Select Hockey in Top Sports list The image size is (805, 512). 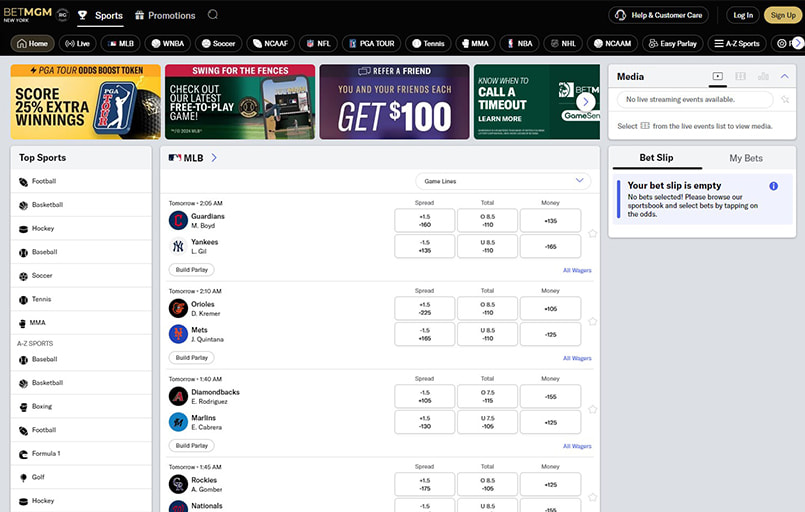pos(81,229)
